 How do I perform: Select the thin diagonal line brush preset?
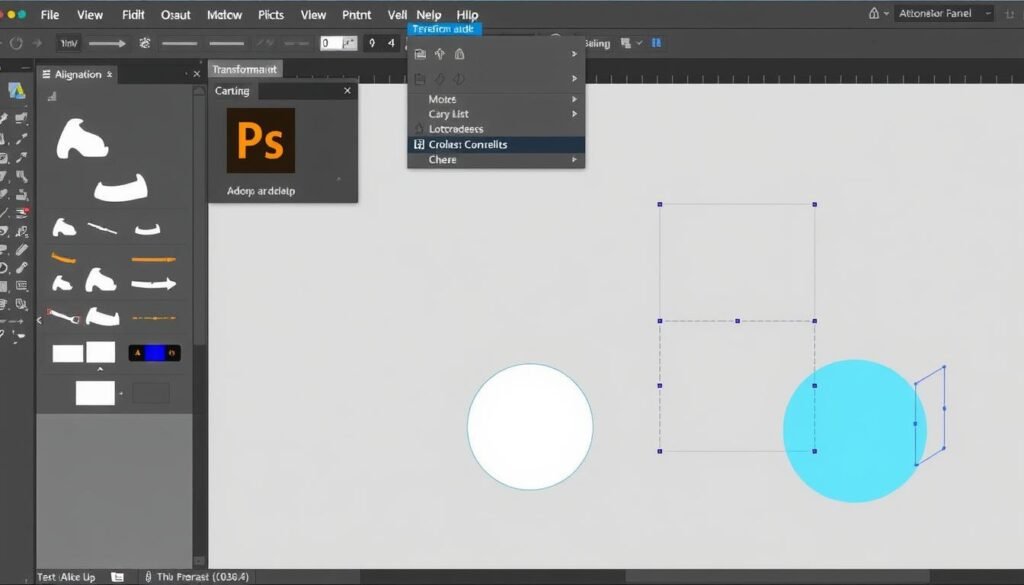103,229
